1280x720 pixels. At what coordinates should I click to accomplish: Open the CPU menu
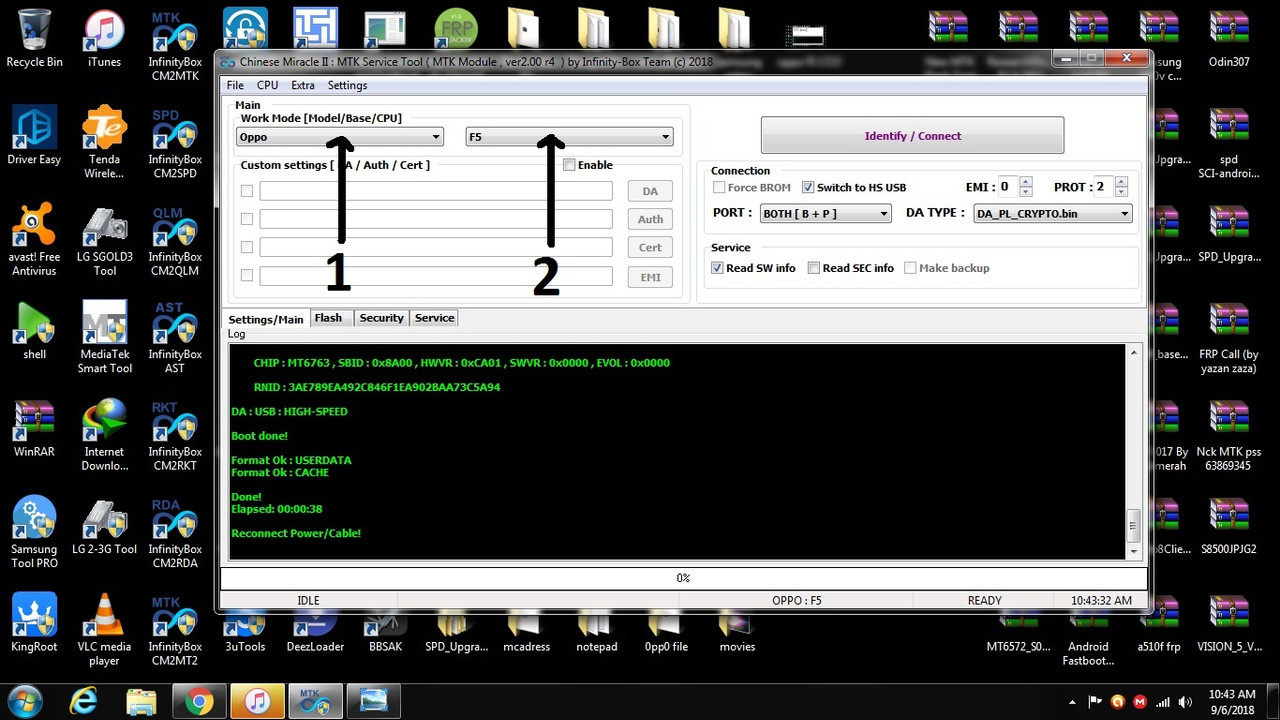pos(267,85)
